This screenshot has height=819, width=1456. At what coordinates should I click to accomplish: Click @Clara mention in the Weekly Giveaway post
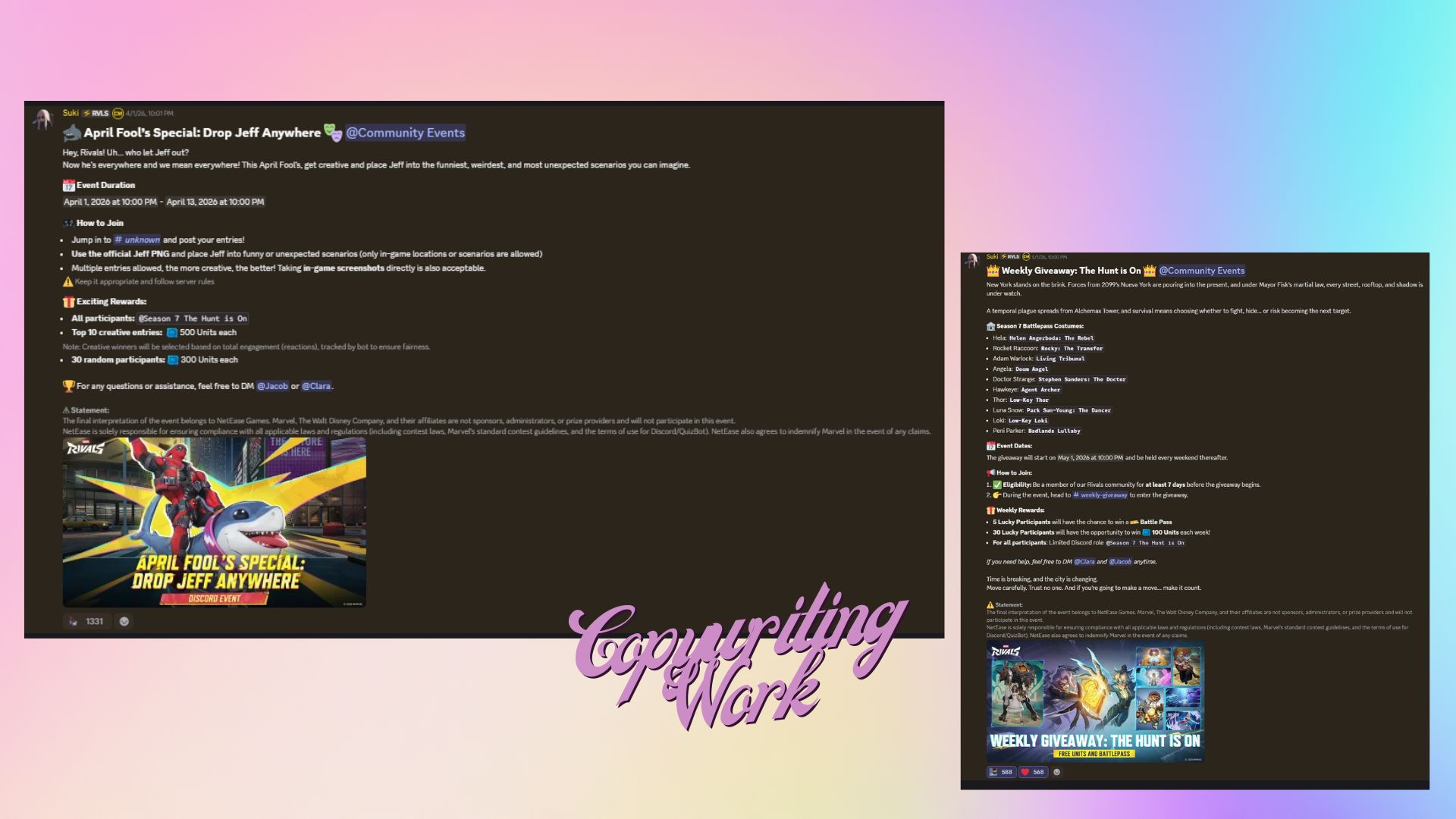pos(1084,562)
